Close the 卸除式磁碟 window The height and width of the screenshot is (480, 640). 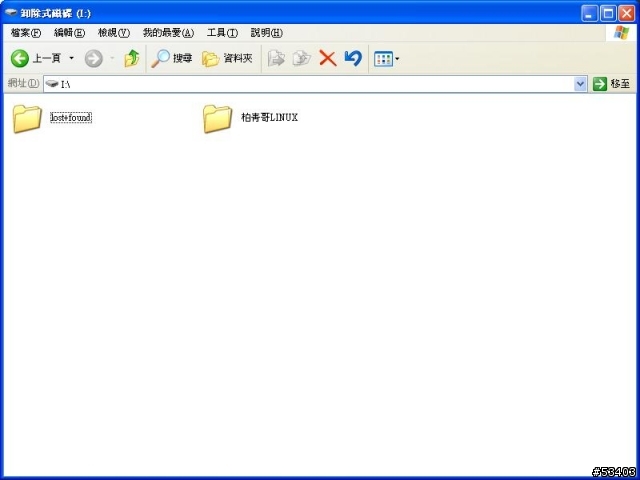pos(627,13)
